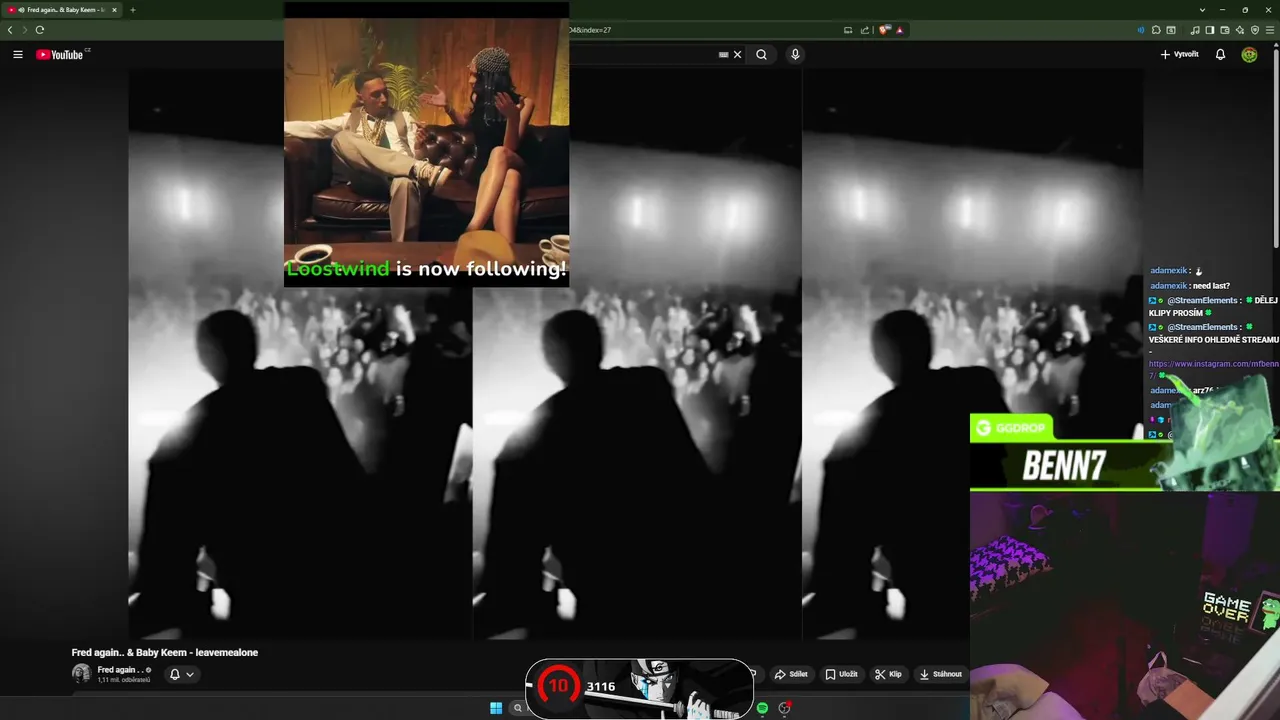Screen dimensions: 1280x720
Task: Open the on-screen keyboard icon in search
Action: click(723, 55)
